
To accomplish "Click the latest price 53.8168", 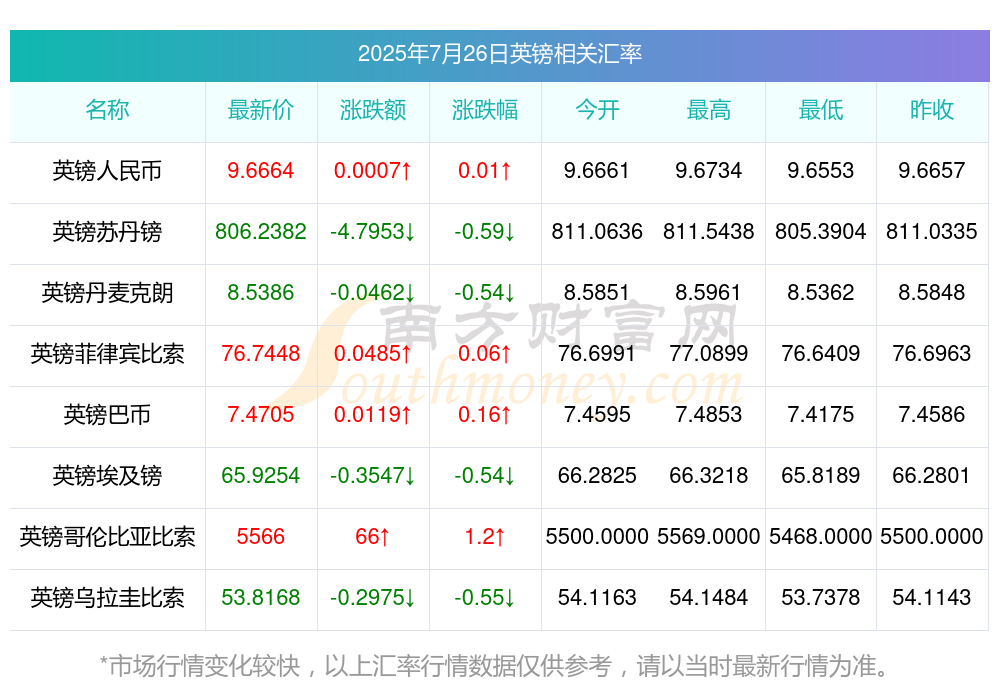I will tap(261, 597).
